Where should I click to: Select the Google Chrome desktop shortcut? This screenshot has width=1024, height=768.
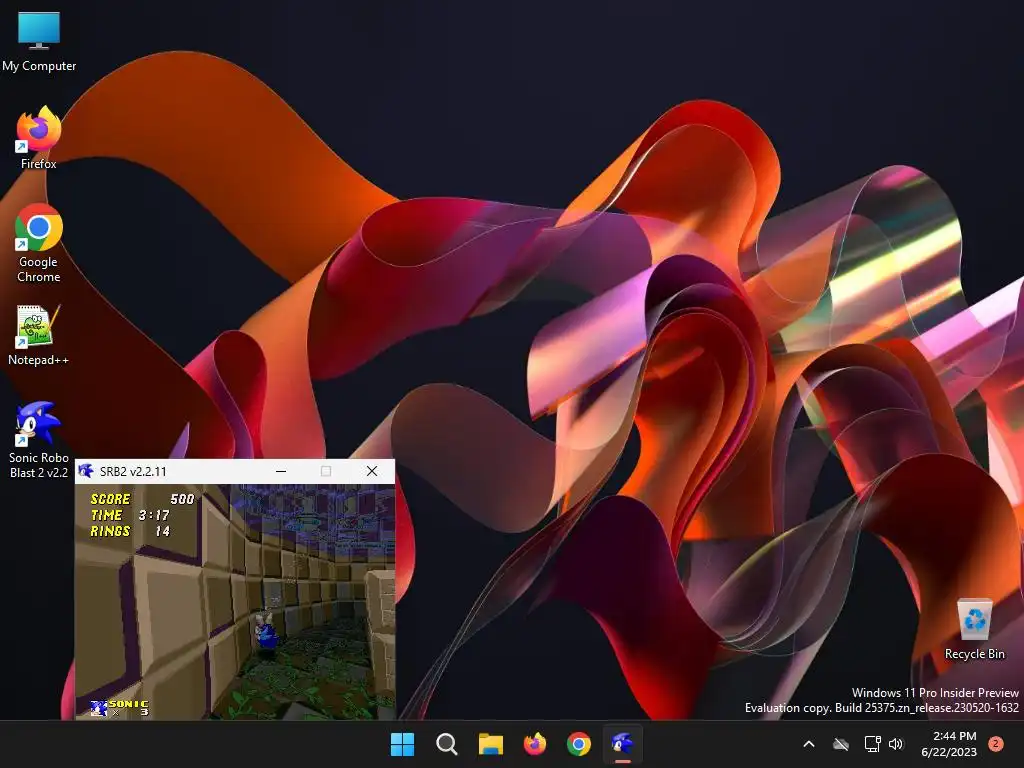pyautogui.click(x=39, y=243)
